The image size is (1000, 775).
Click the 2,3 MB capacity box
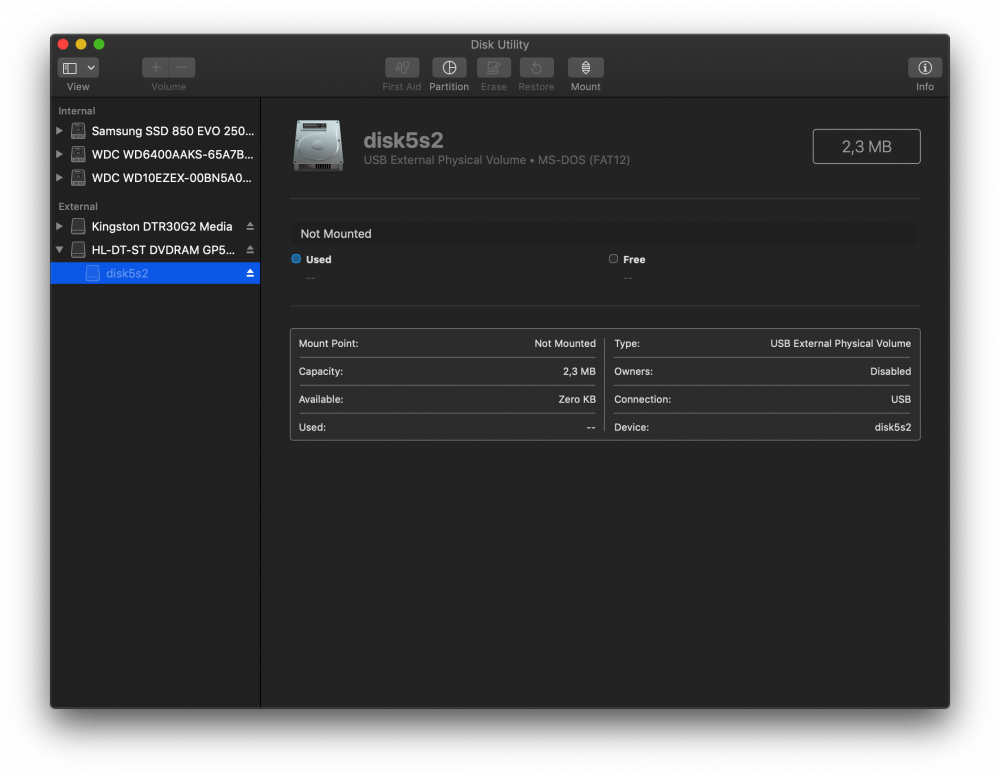[x=866, y=147]
